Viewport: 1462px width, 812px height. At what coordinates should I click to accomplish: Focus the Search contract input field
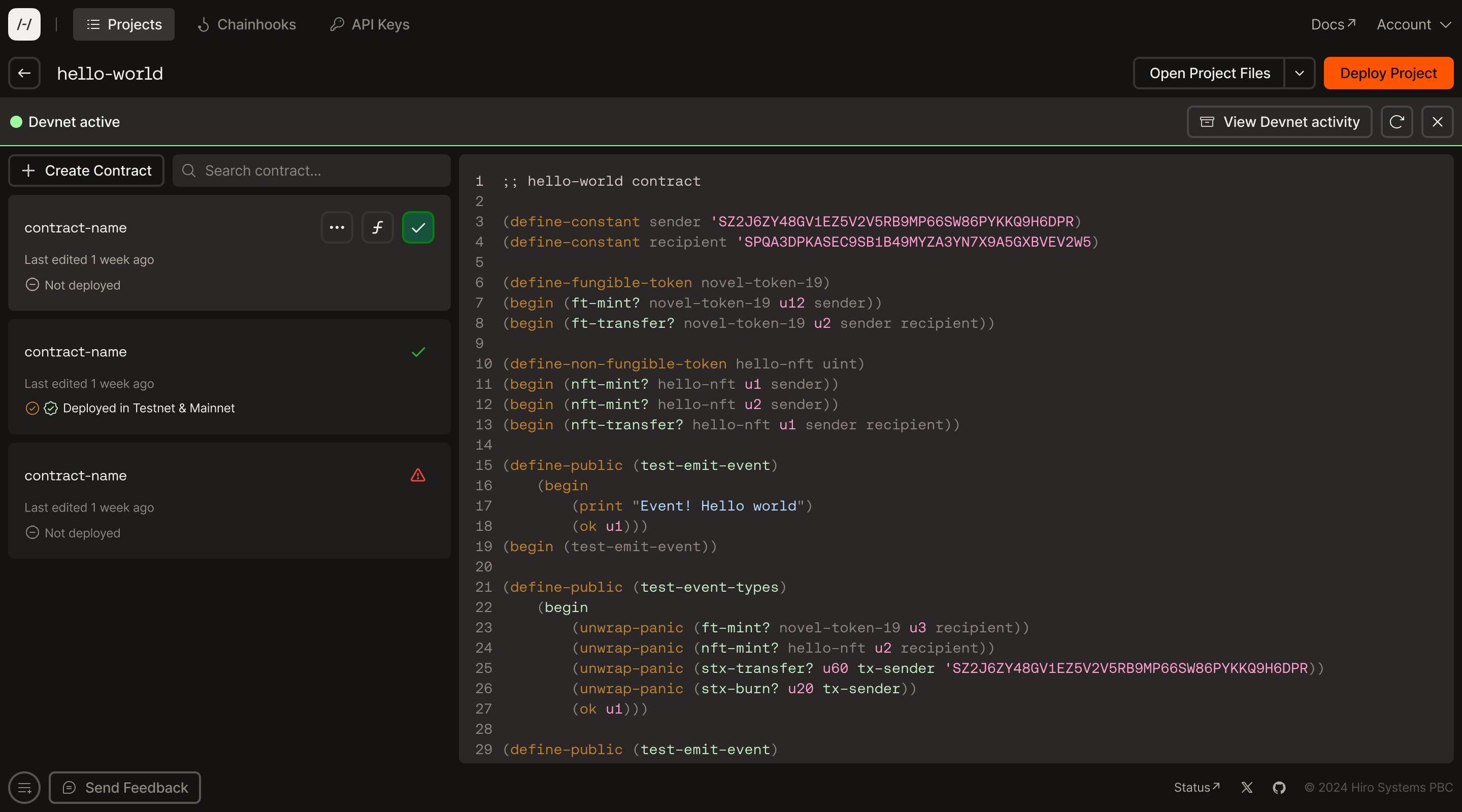tap(318, 171)
